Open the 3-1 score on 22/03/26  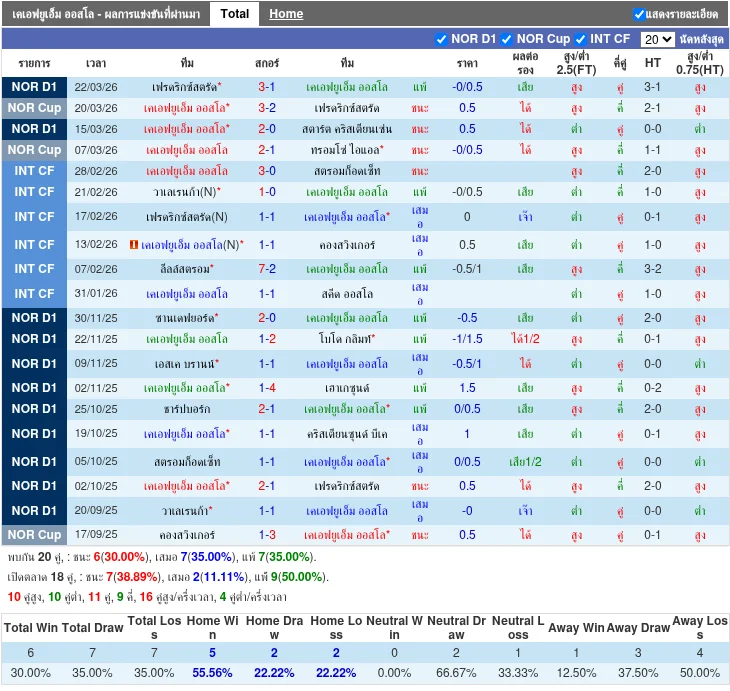(x=267, y=87)
